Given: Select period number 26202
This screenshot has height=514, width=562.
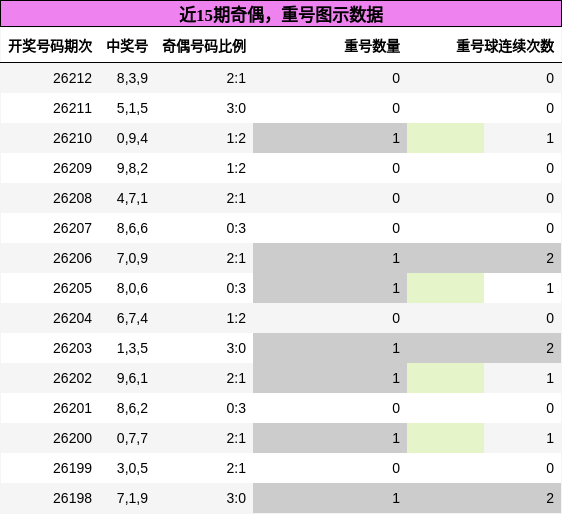Looking at the screenshot, I should click(72, 378).
